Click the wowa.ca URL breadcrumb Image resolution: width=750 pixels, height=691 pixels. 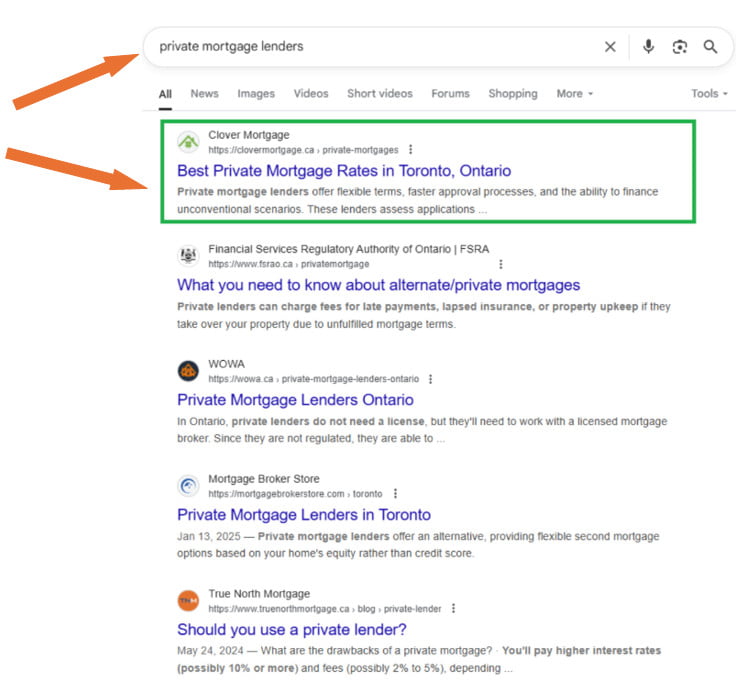(x=313, y=379)
